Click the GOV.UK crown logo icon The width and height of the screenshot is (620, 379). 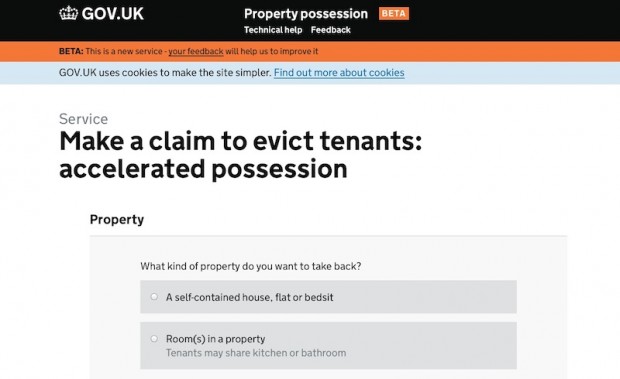pyautogui.click(x=69, y=13)
